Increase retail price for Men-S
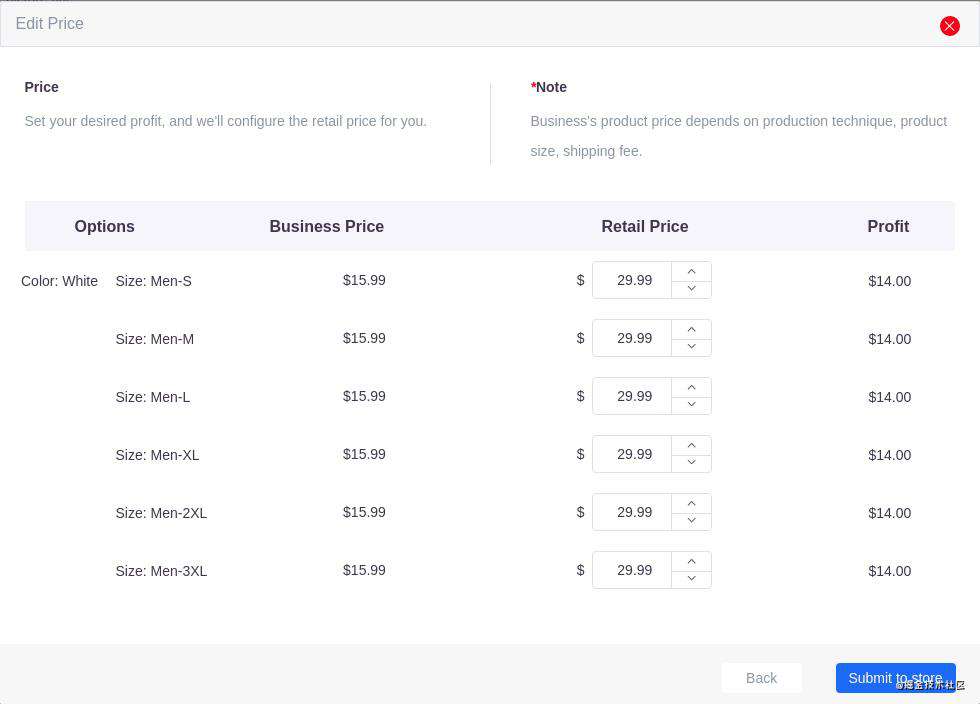The height and width of the screenshot is (704, 980). [691, 271]
